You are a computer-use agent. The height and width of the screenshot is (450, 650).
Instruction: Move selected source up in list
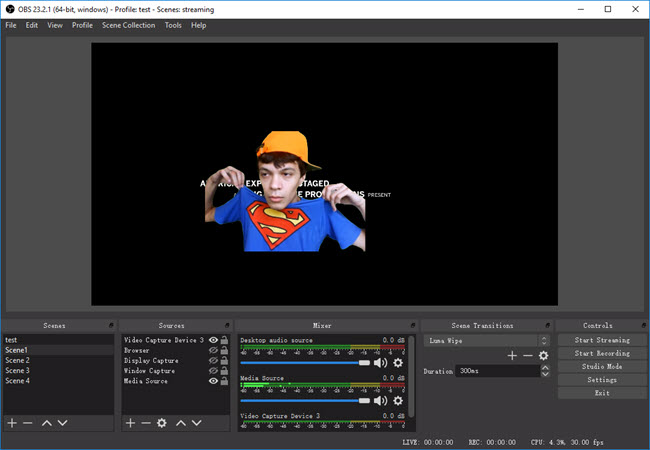click(181, 424)
